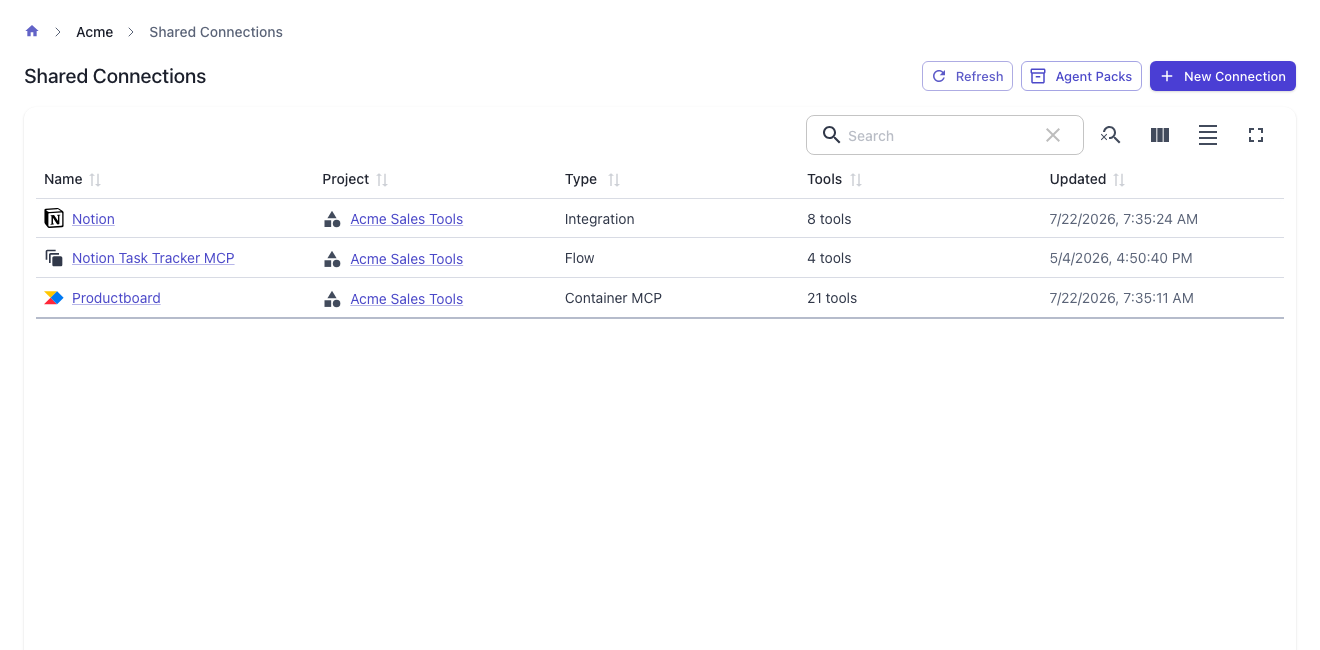This screenshot has height=650, width=1320.
Task: Click the Updated column header
Action: click(x=1078, y=179)
